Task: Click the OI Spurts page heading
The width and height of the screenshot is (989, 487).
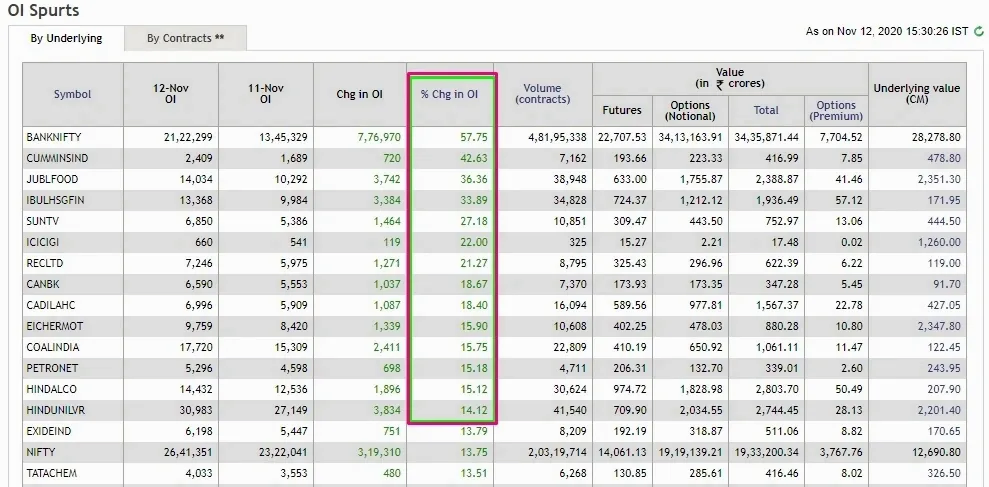Action: pos(44,10)
